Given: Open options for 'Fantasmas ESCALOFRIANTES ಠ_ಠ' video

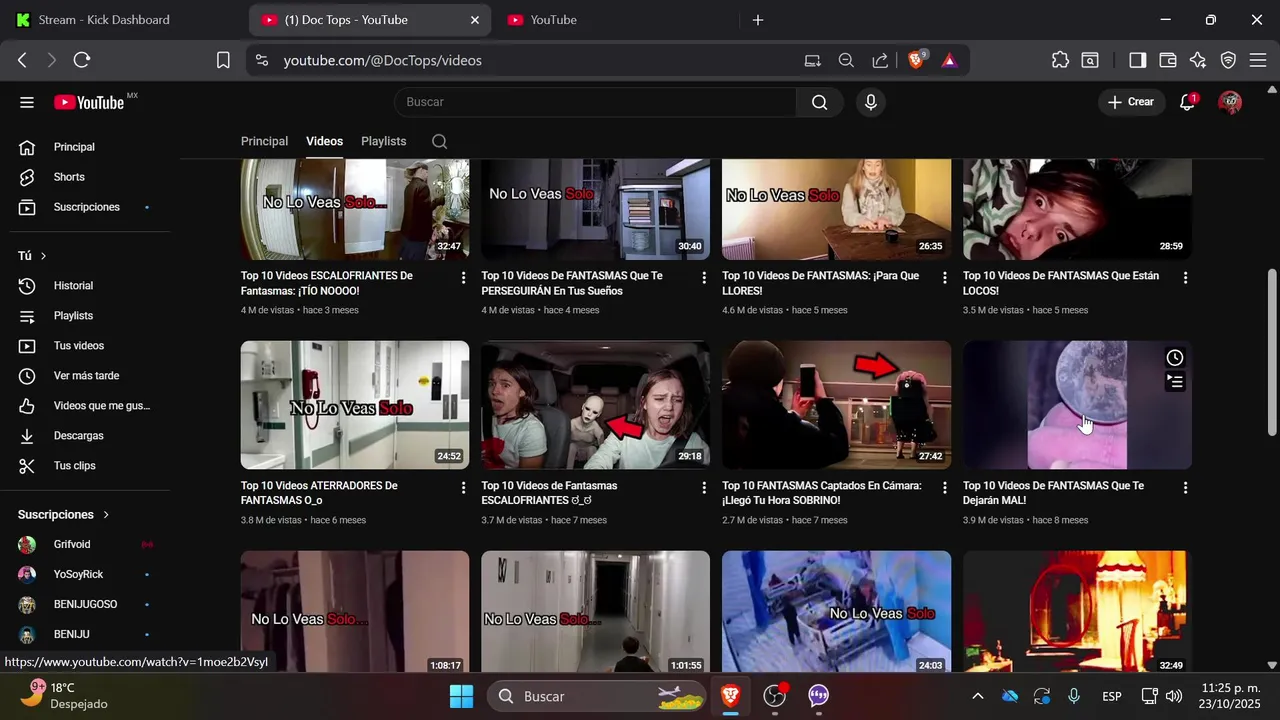Looking at the screenshot, I should (704, 488).
